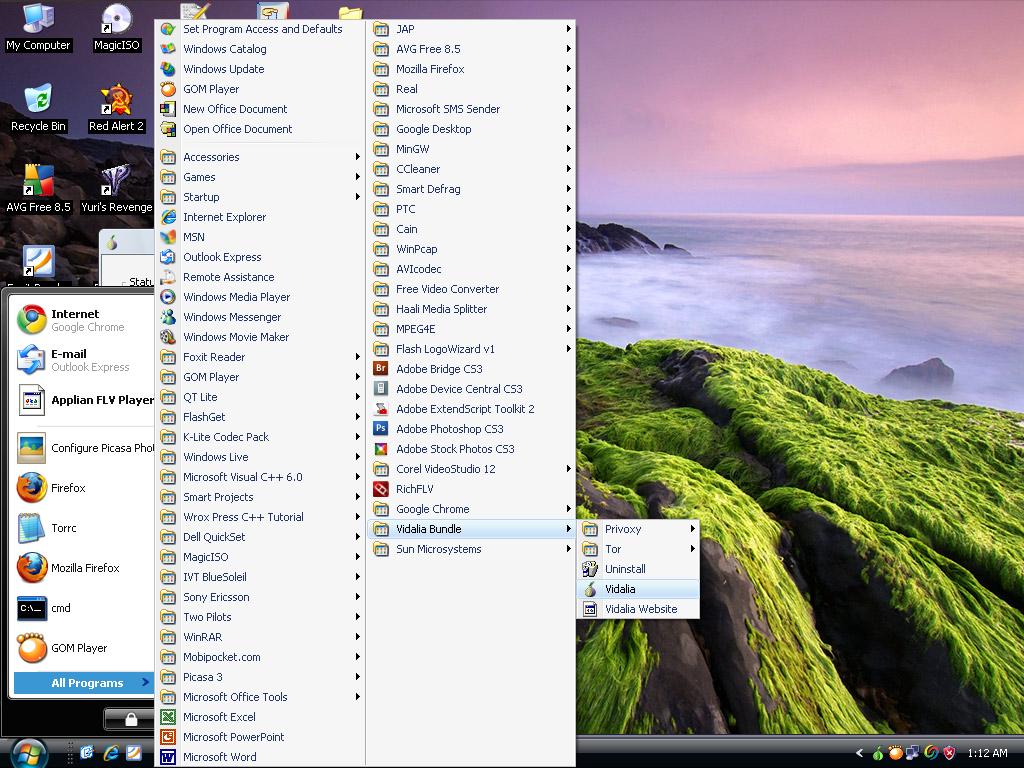The image size is (1024, 768).
Task: Open AVG Free 8.5 desktop icon
Action: pos(38,189)
